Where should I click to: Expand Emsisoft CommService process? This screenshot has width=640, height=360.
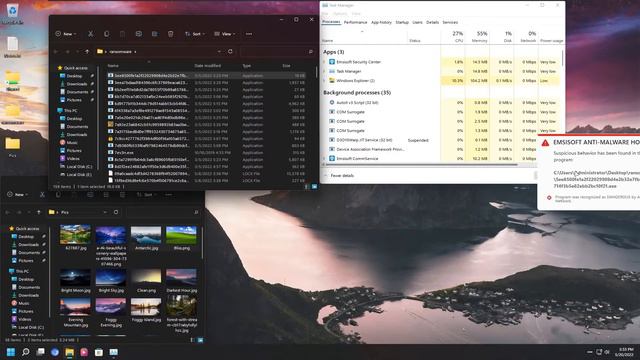pos(325,158)
